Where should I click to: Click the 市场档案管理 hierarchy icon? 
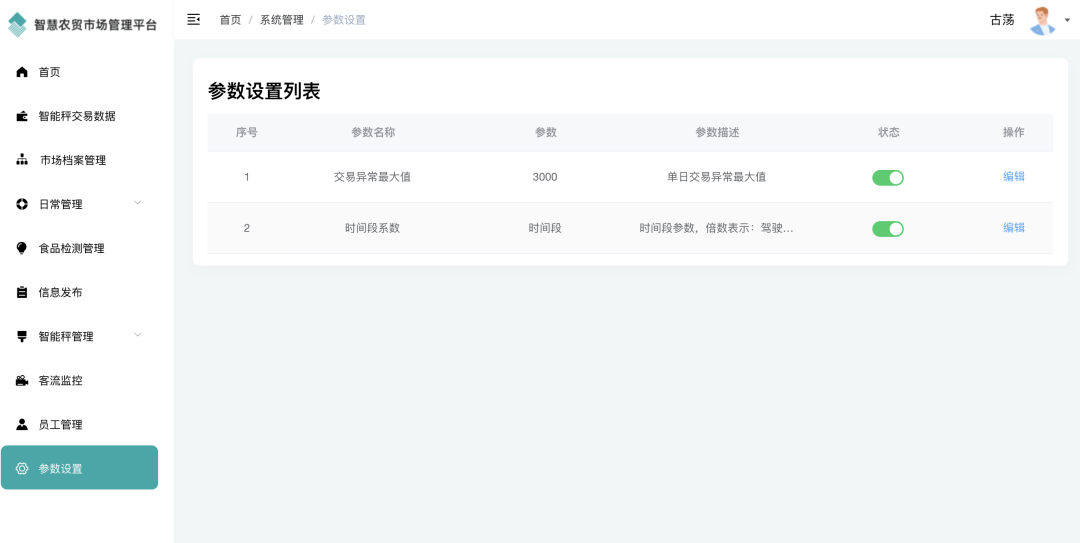[x=22, y=160]
